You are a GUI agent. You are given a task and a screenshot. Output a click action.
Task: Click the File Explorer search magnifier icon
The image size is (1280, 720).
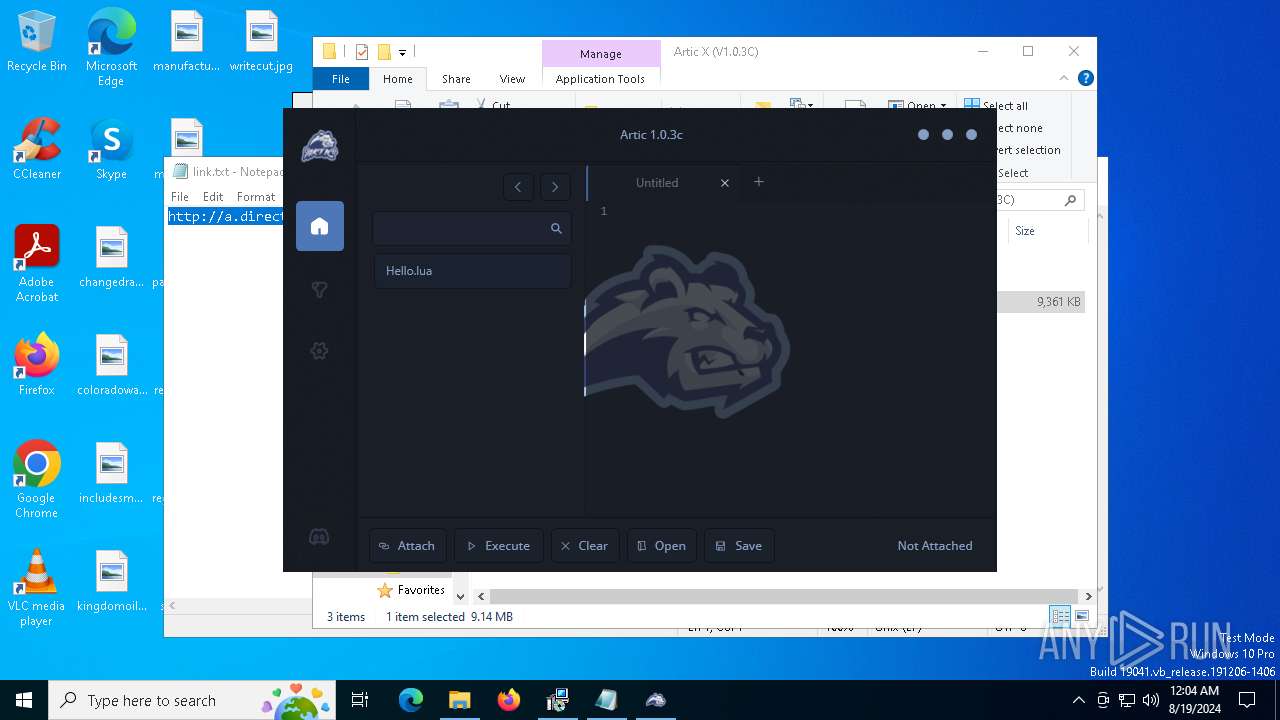pyautogui.click(x=1070, y=200)
